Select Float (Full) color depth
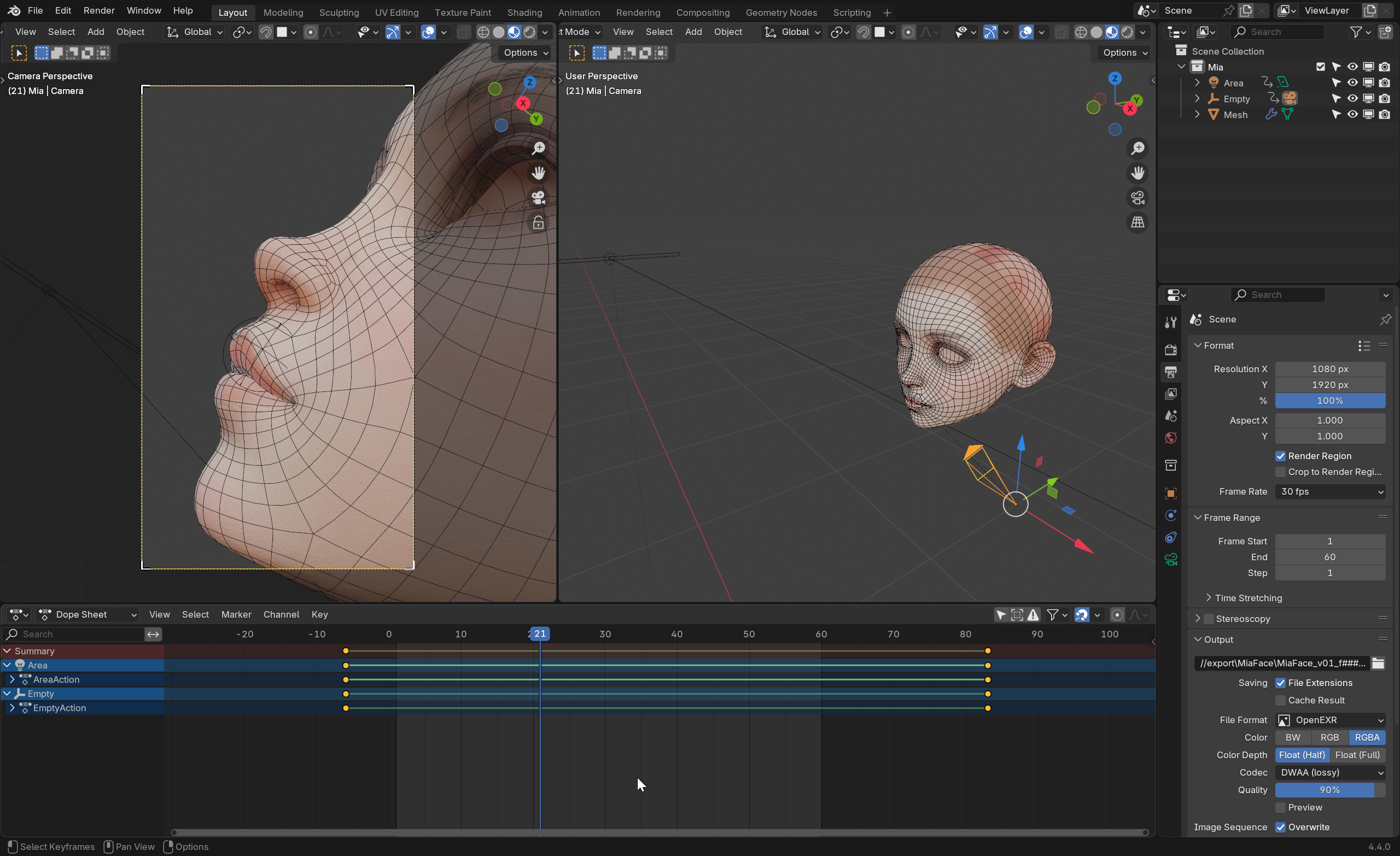This screenshot has height=856, width=1400. click(1357, 755)
